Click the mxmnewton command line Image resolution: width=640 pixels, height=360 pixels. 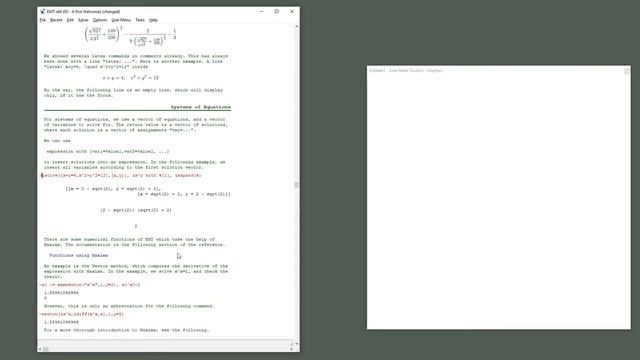(90, 285)
